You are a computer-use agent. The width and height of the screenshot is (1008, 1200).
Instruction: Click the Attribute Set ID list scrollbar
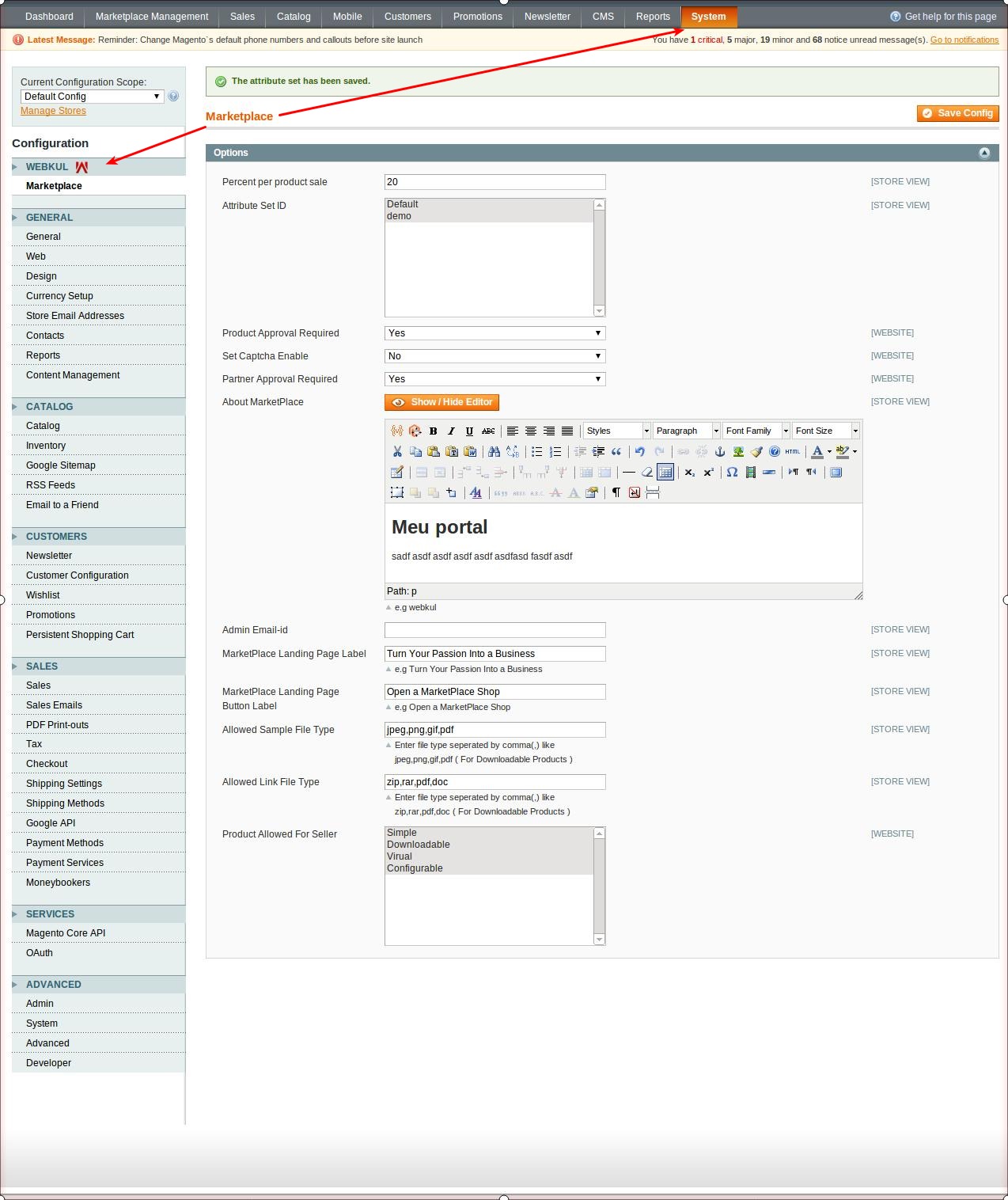(x=599, y=258)
